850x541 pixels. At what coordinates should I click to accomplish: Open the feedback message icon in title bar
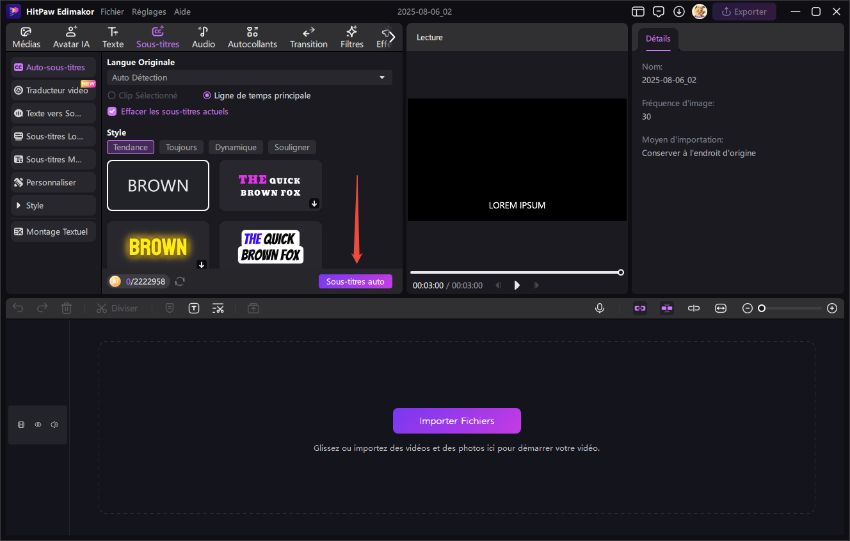tap(658, 11)
